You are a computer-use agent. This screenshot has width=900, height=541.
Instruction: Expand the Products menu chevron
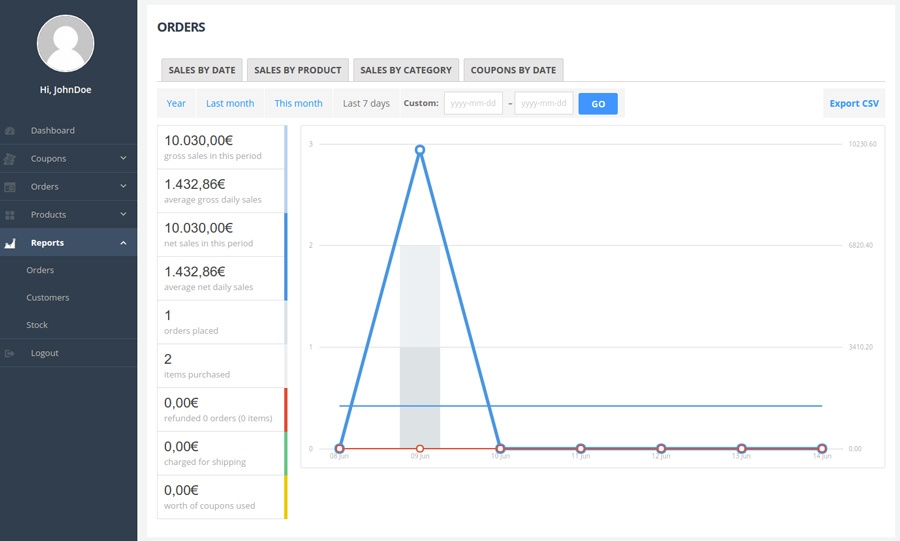click(x=123, y=214)
